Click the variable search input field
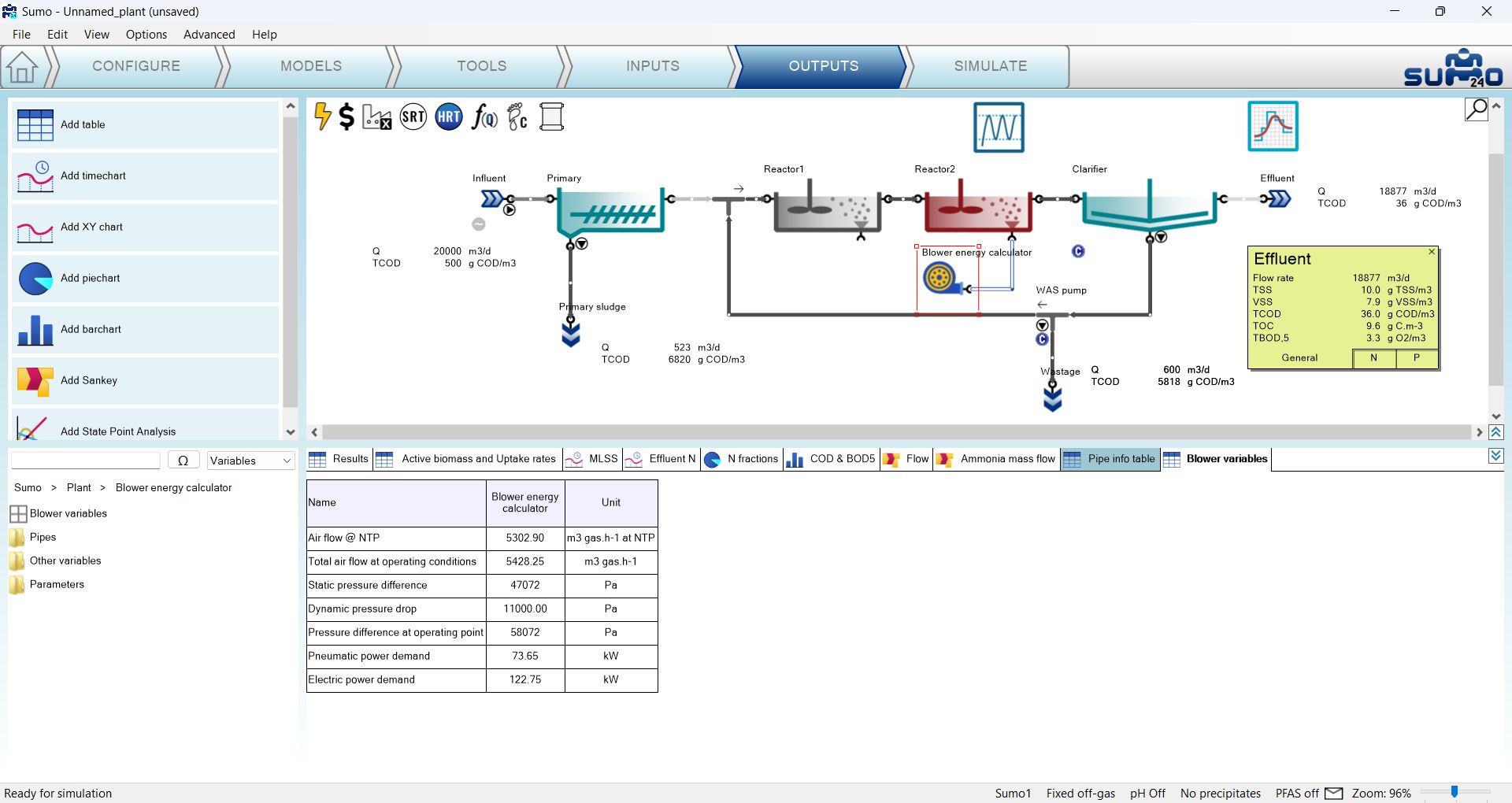Image resolution: width=1512 pixels, height=803 pixels. tap(86, 461)
